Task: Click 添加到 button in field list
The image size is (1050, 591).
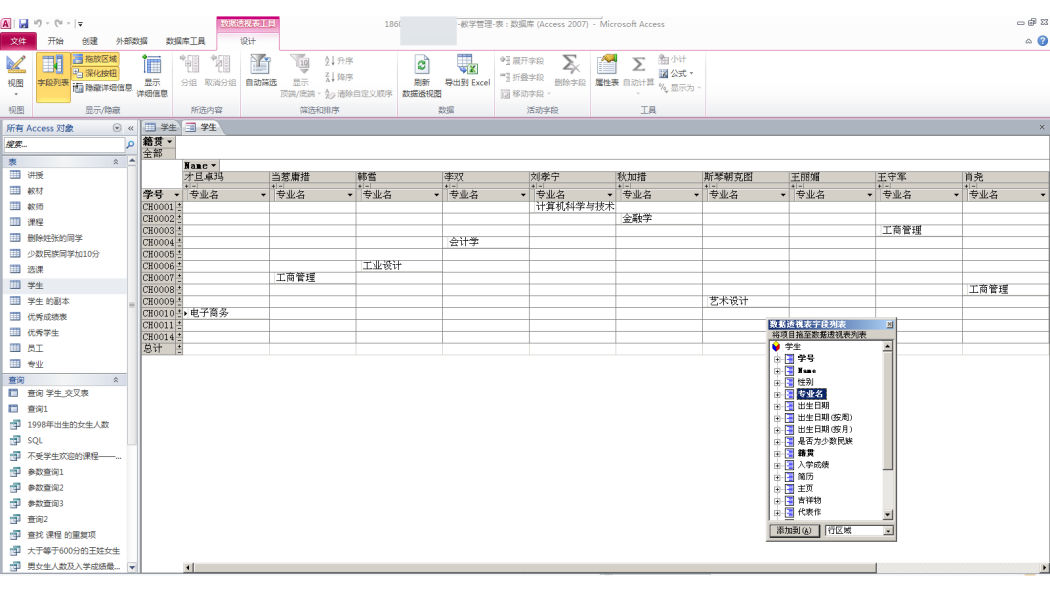Action: click(x=794, y=530)
